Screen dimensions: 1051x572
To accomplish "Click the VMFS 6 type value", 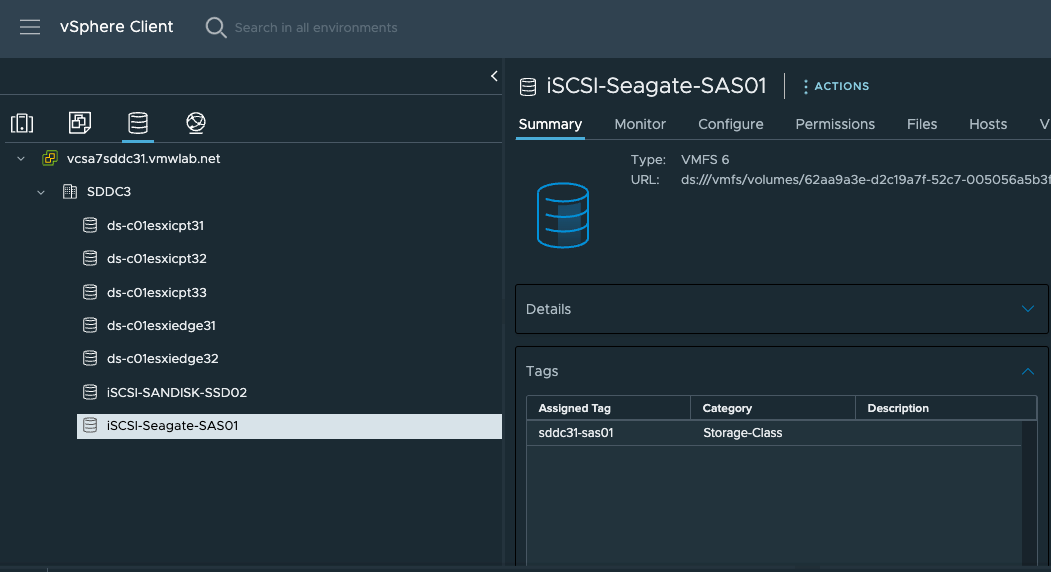I will 705,160.
